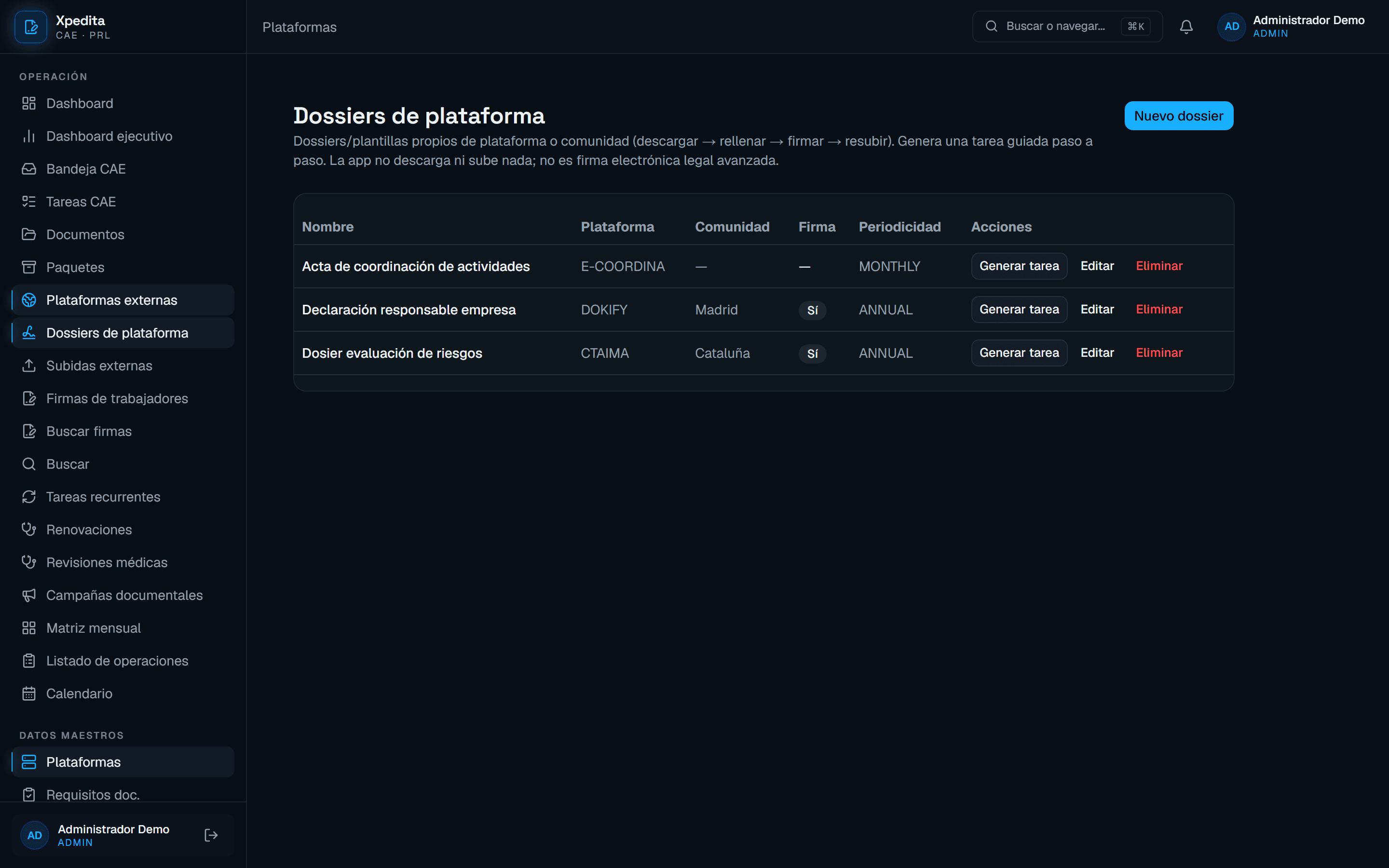Click the Requisitos doc. clipboard icon

[x=29, y=795]
